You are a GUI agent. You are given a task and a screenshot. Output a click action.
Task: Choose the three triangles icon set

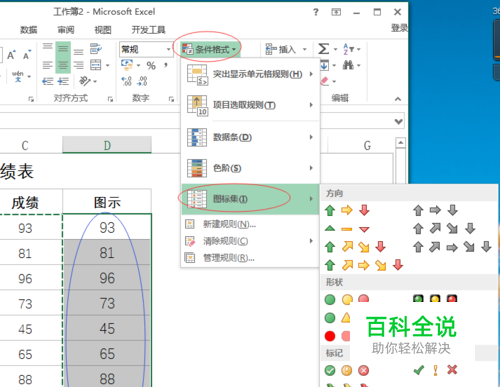click(347, 229)
